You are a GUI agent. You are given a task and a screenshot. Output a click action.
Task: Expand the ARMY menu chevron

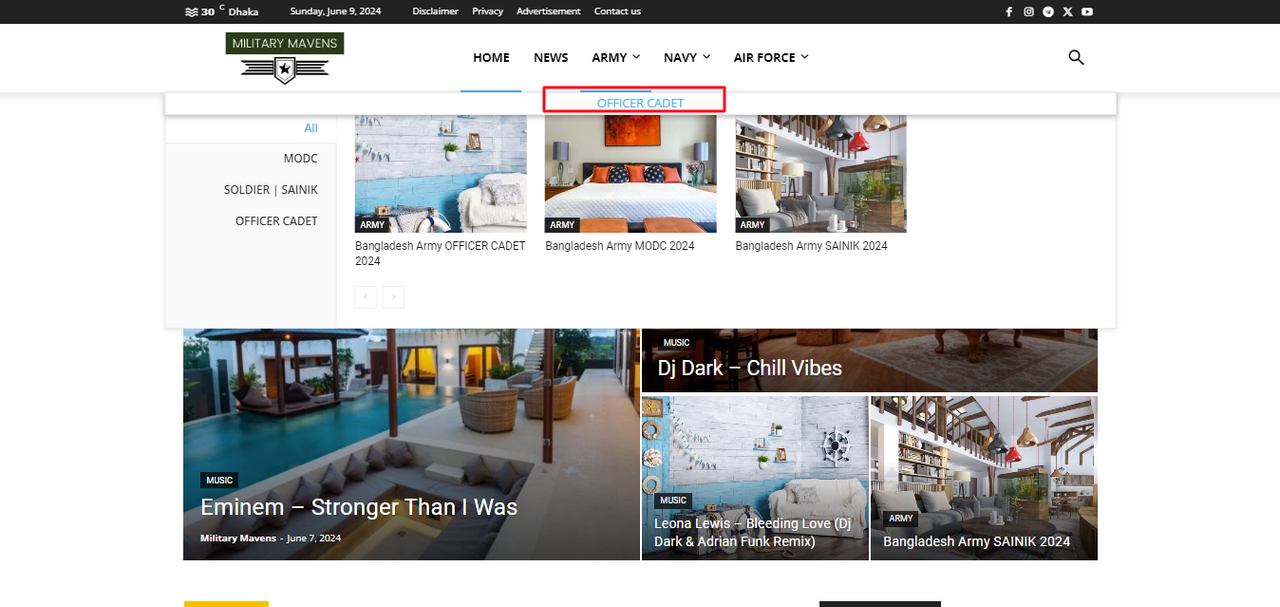pyautogui.click(x=636, y=58)
